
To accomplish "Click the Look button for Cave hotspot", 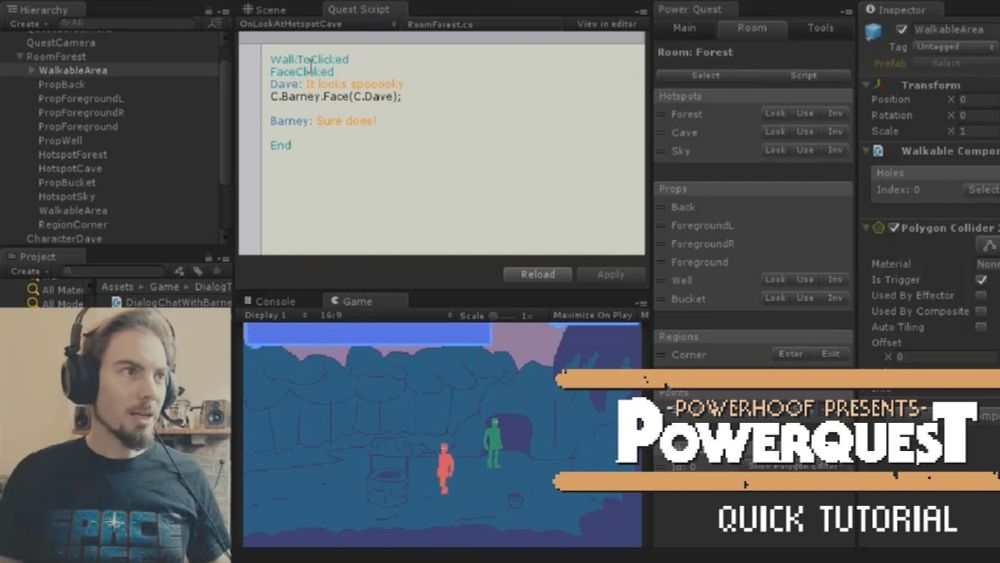I will click(775, 132).
